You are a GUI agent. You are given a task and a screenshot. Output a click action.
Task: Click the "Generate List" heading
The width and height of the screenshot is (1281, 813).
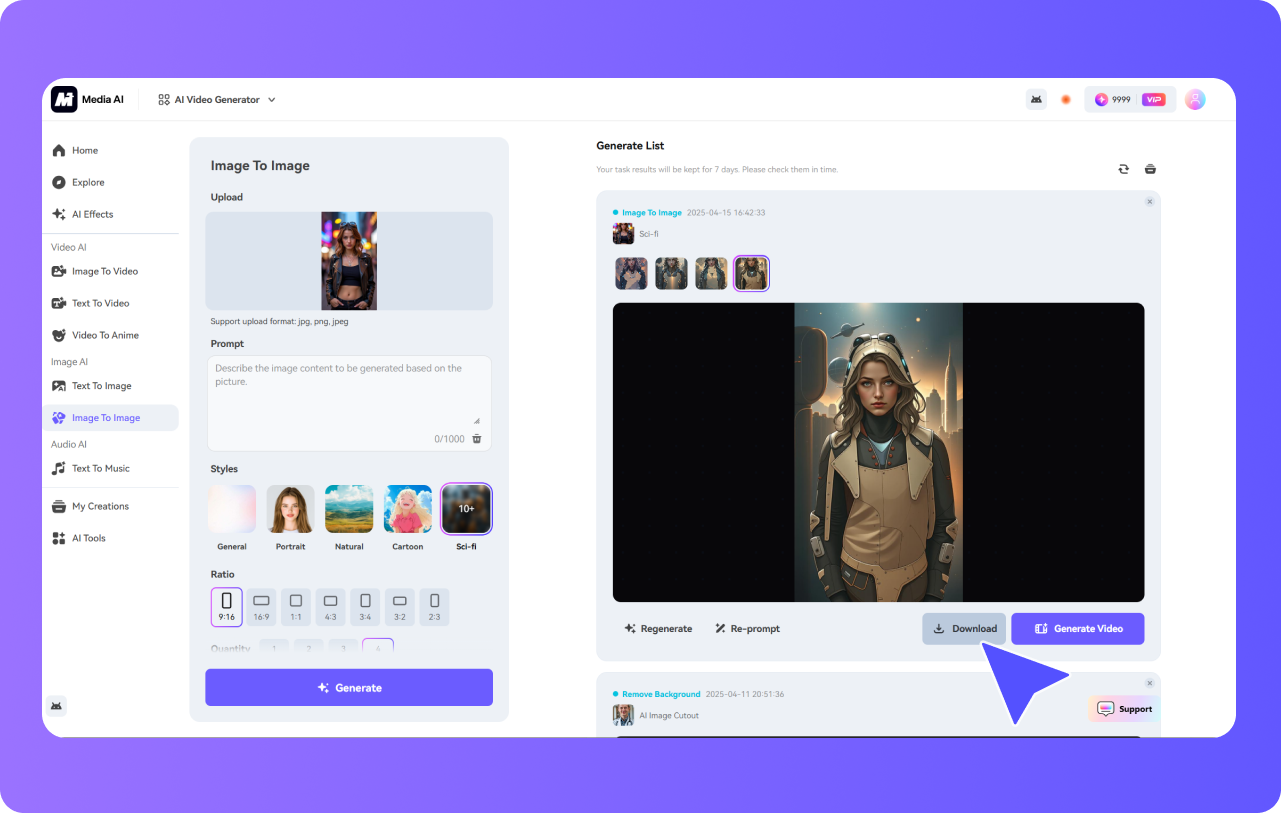coord(630,146)
